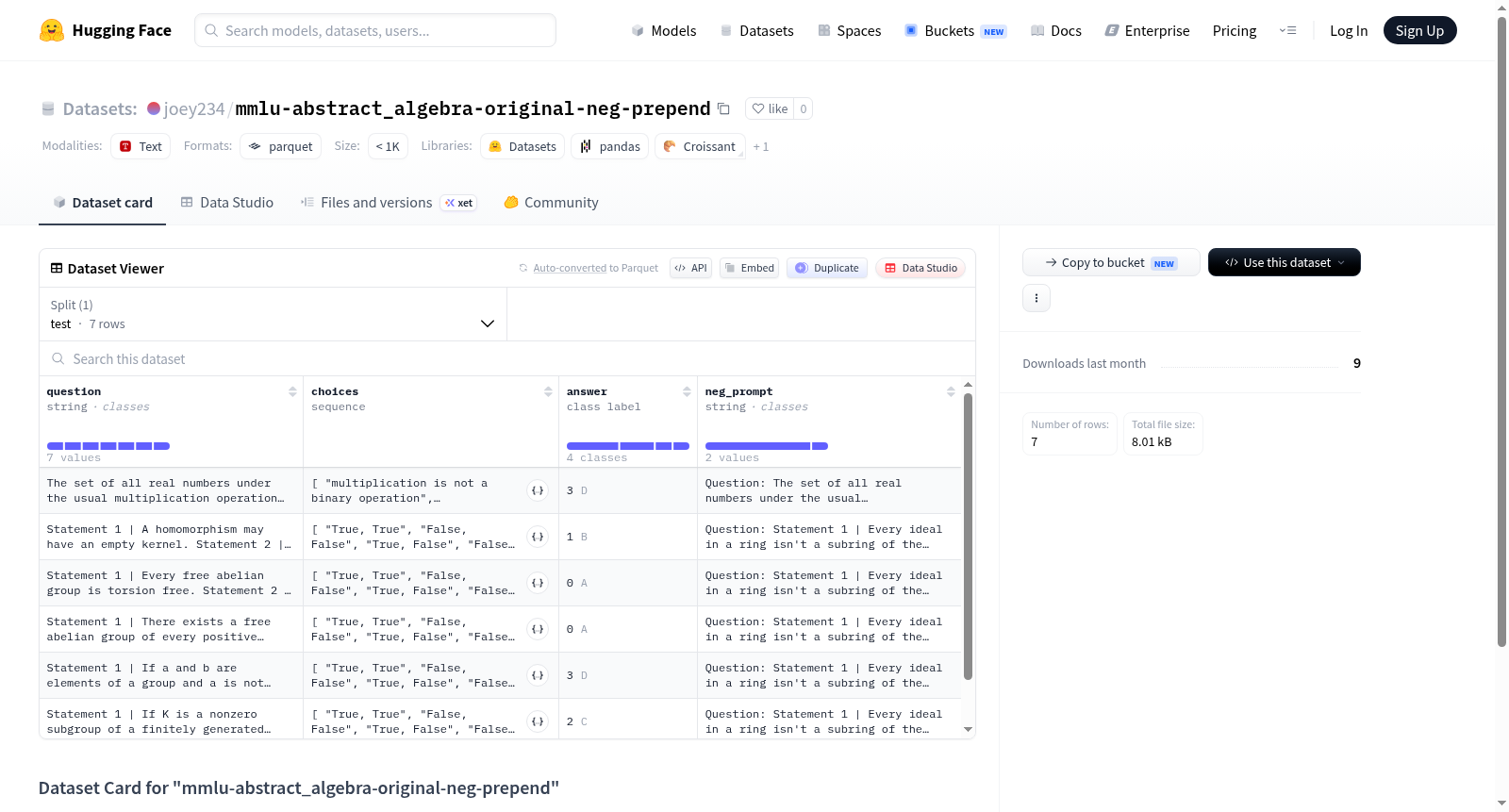Screen dimensions: 1509x812
Task: Go to the Community tab
Action: pos(551,203)
